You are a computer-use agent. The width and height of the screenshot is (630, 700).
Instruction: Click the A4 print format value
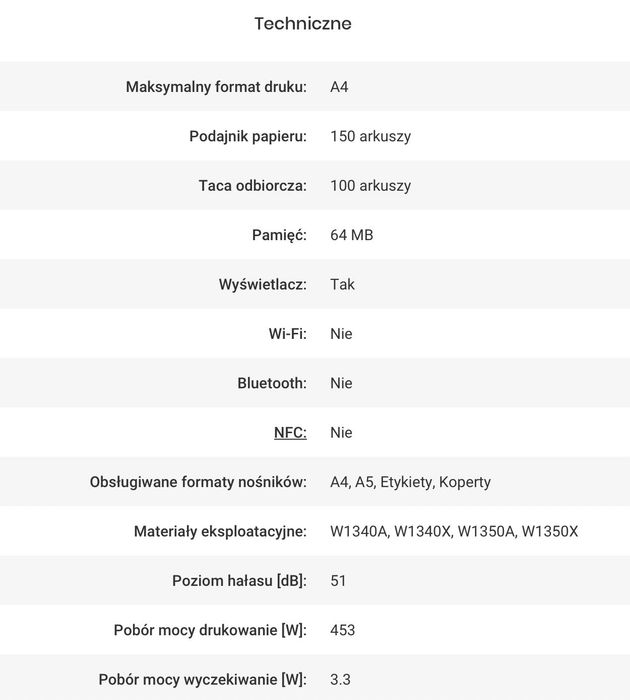339,87
